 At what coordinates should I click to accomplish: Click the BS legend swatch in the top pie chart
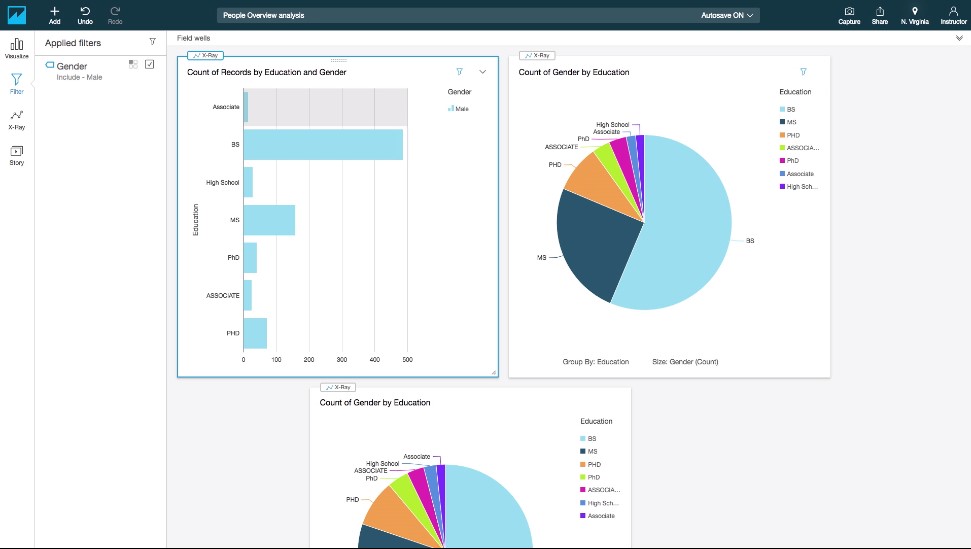[783, 110]
